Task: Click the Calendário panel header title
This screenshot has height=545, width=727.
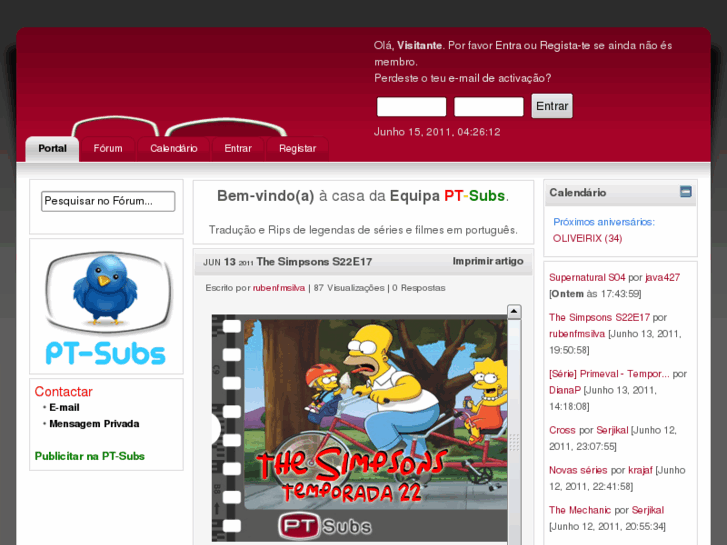Action: 577,192
